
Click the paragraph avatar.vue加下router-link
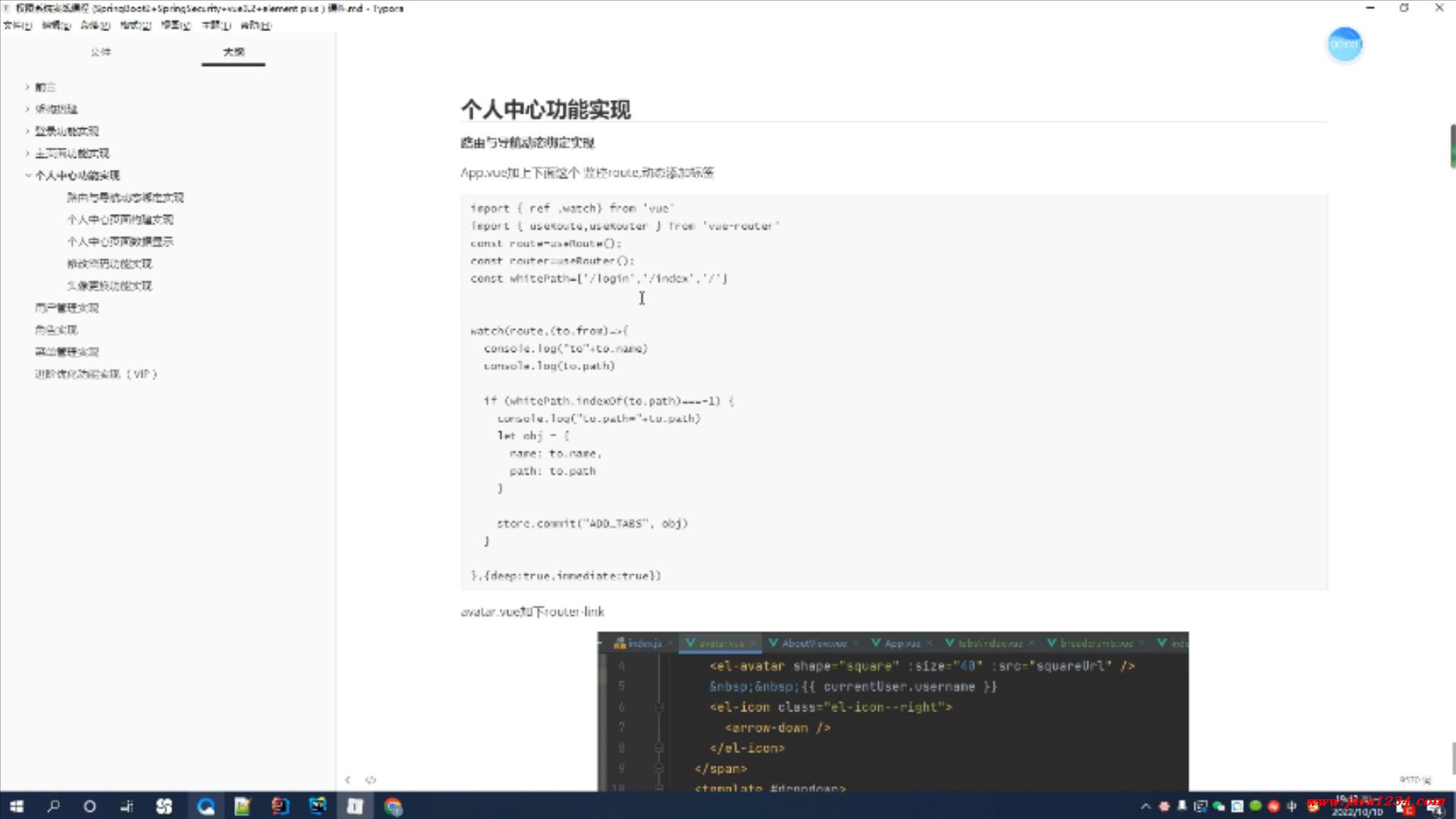coord(532,611)
